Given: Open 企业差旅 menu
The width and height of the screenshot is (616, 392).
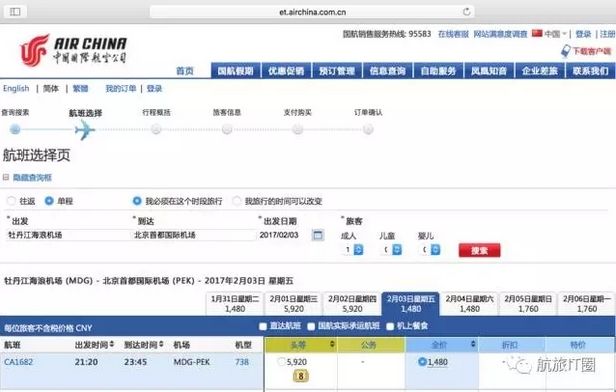Looking at the screenshot, I should (539, 71).
